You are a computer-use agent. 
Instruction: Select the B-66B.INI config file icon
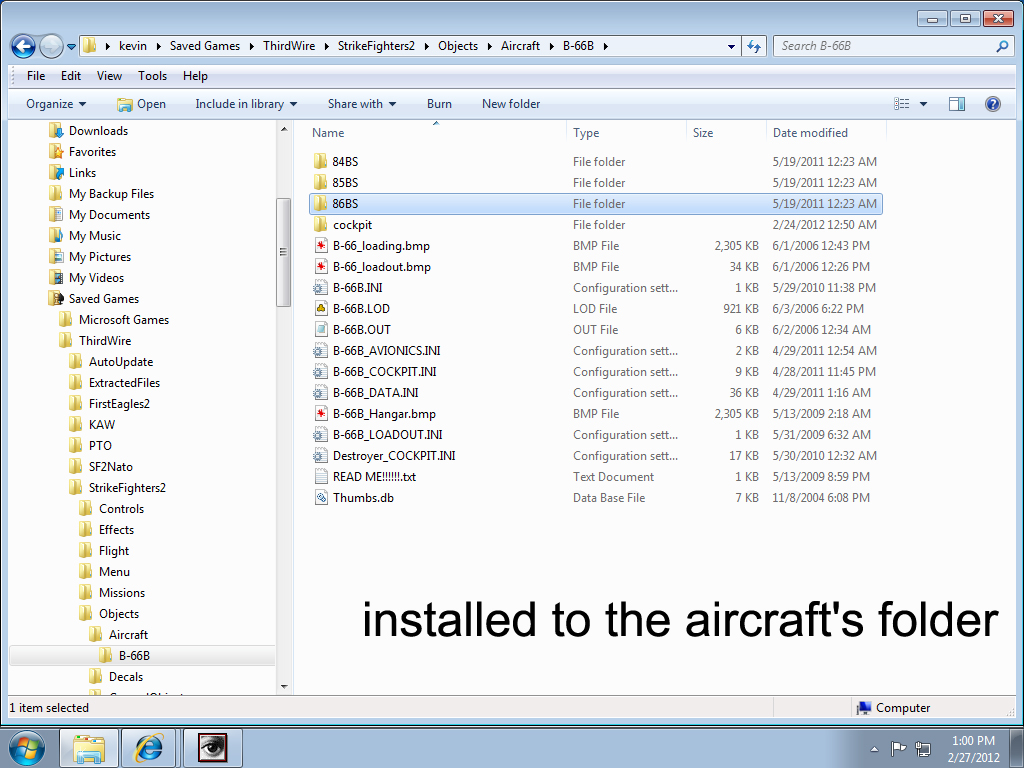pyautogui.click(x=320, y=287)
